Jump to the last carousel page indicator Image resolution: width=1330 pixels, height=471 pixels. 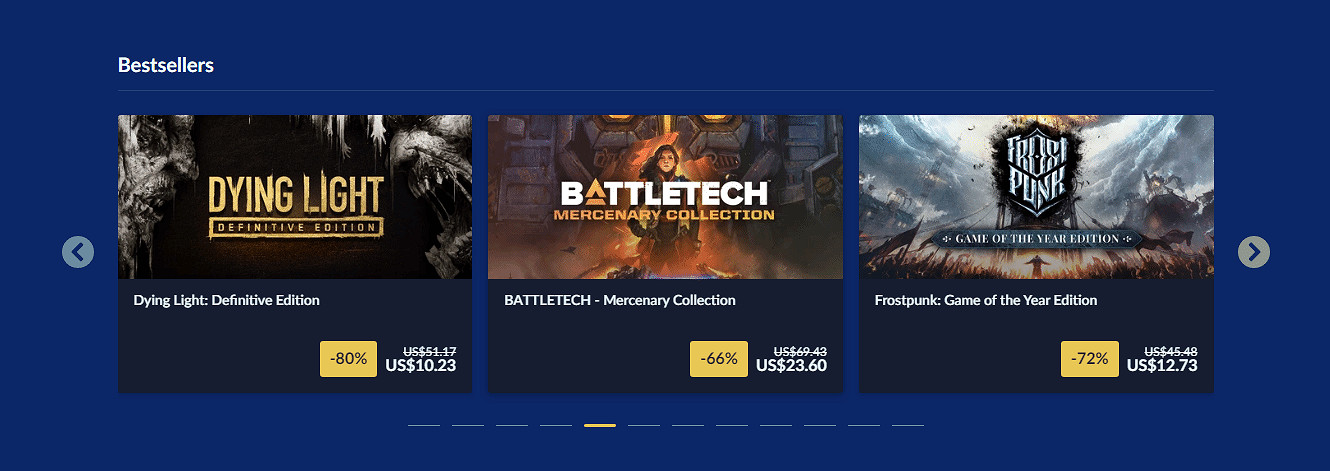pyautogui.click(x=908, y=425)
